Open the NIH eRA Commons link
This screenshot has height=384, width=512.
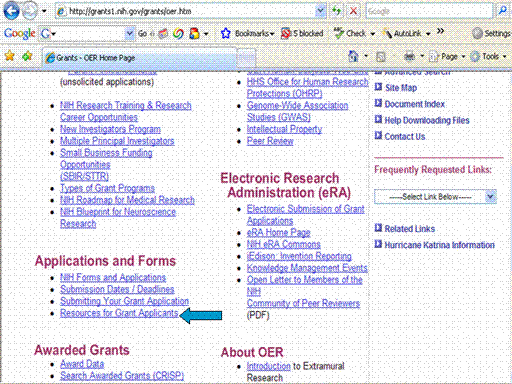pyautogui.click(x=283, y=244)
